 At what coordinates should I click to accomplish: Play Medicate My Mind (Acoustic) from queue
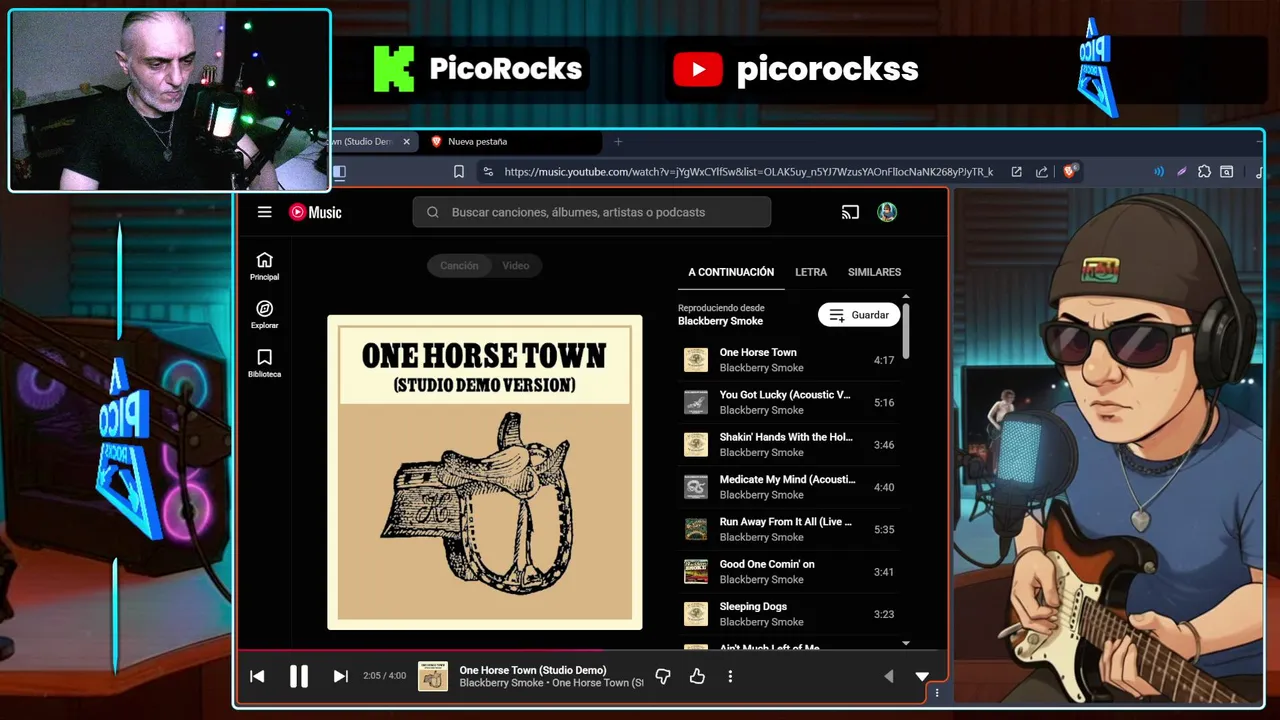point(789,487)
